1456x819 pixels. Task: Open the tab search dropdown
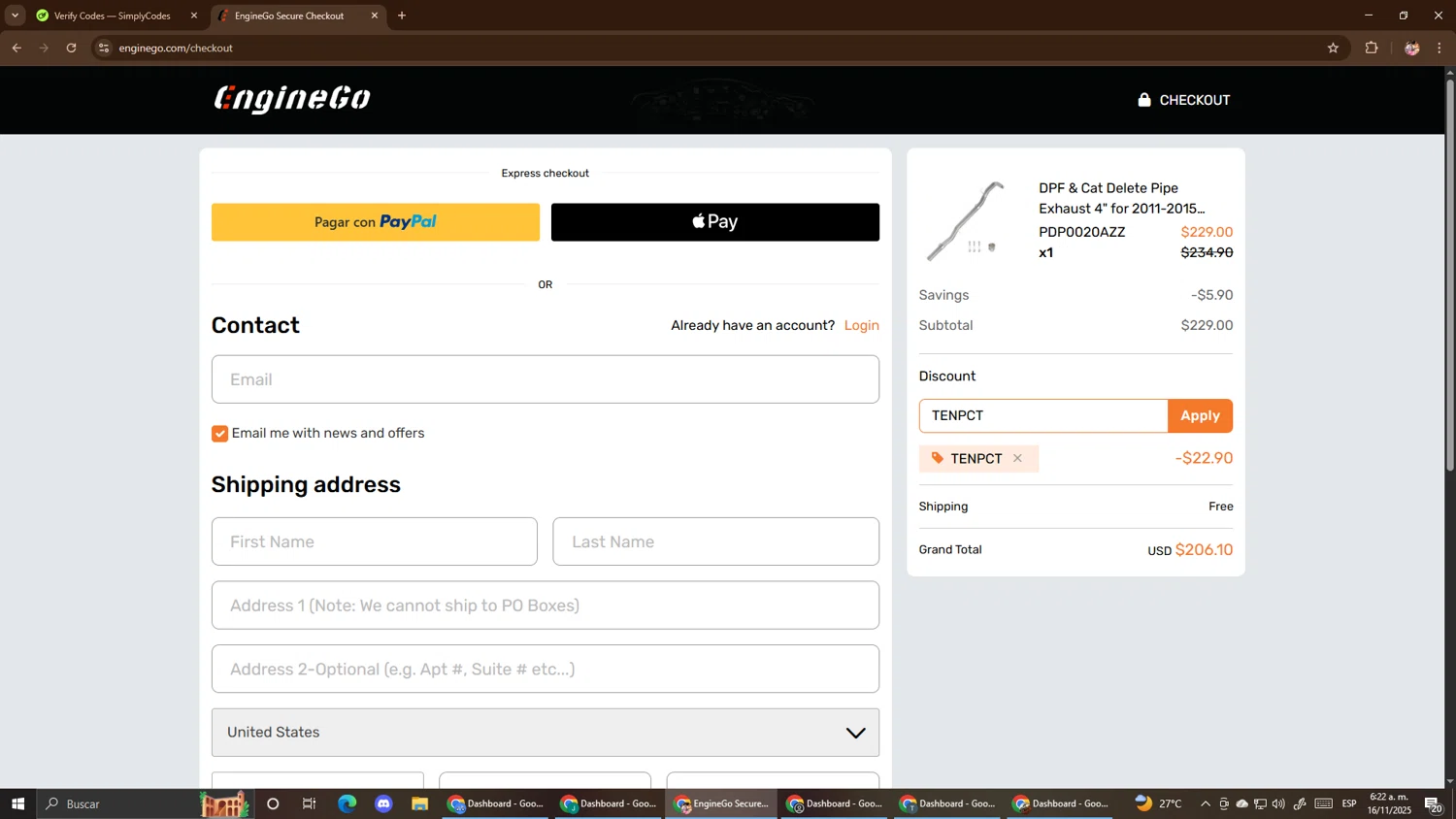coord(15,16)
